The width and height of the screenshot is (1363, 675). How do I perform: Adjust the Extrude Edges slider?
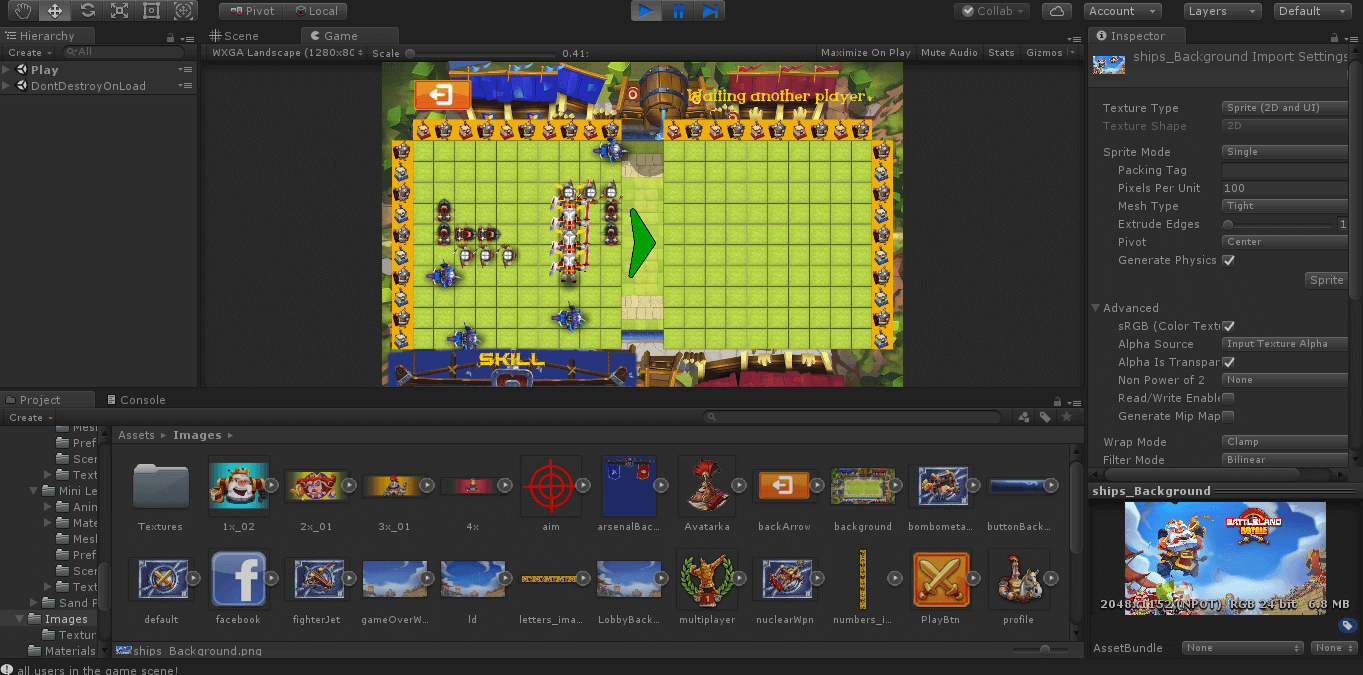pos(1280,225)
